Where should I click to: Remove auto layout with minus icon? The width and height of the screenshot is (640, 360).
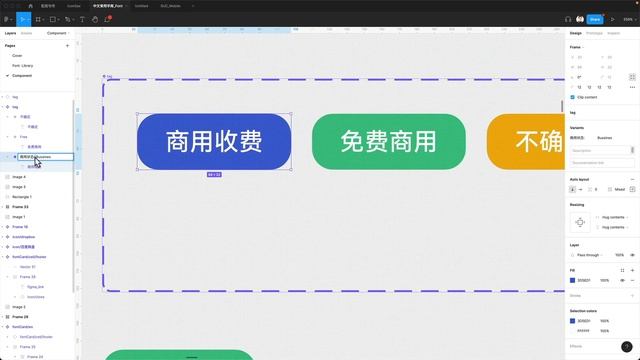[632, 180]
